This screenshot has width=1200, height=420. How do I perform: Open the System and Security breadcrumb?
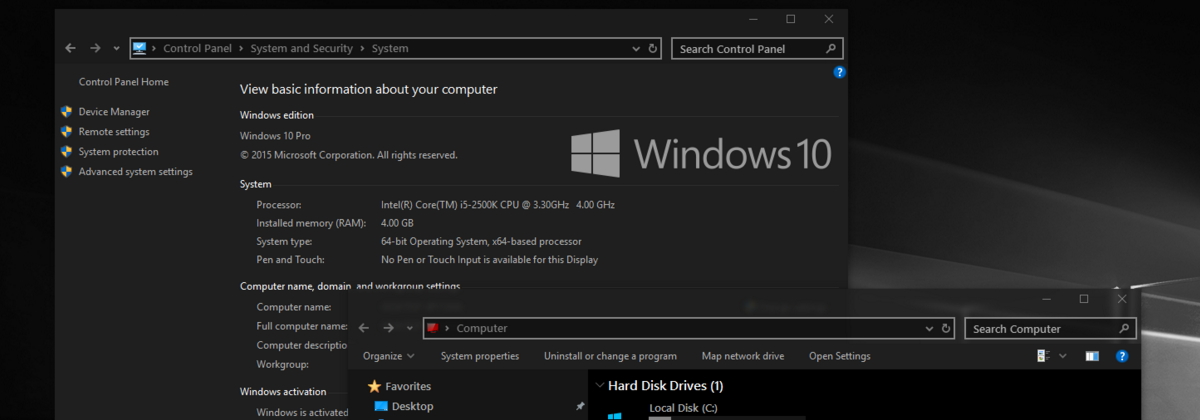pyautogui.click(x=301, y=48)
